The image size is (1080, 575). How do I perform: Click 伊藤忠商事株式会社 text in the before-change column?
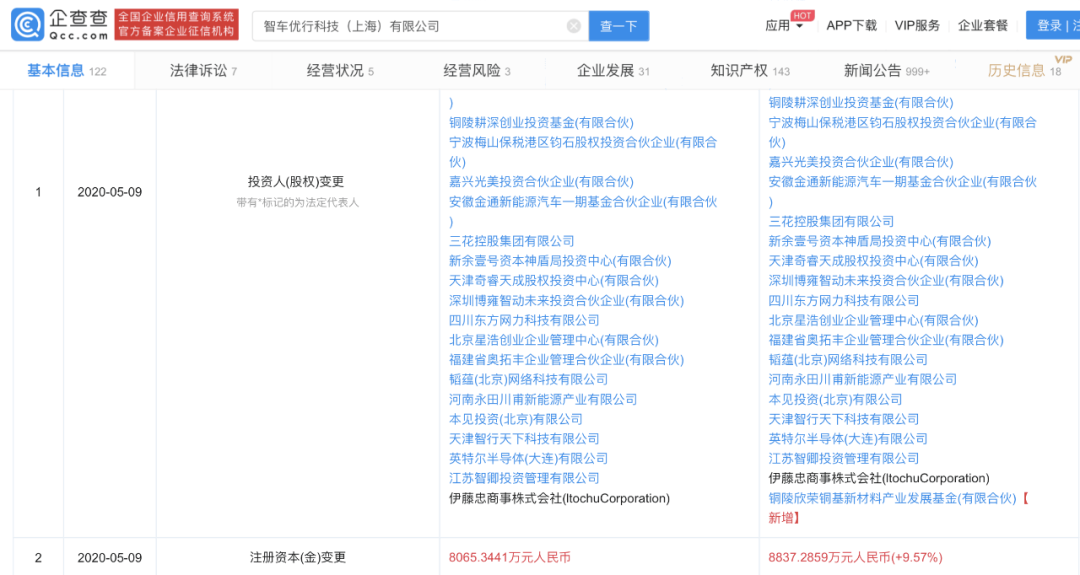pyautogui.click(x=559, y=498)
